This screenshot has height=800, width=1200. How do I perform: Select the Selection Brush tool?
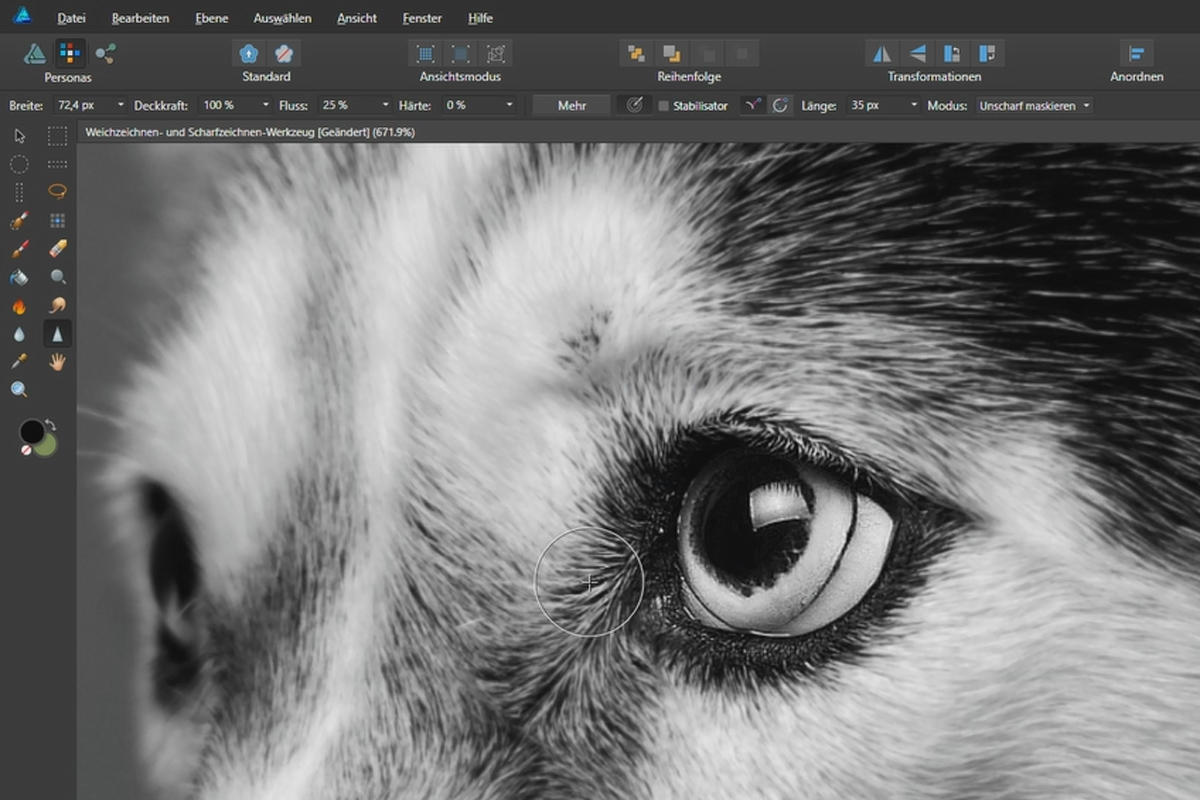(19, 220)
